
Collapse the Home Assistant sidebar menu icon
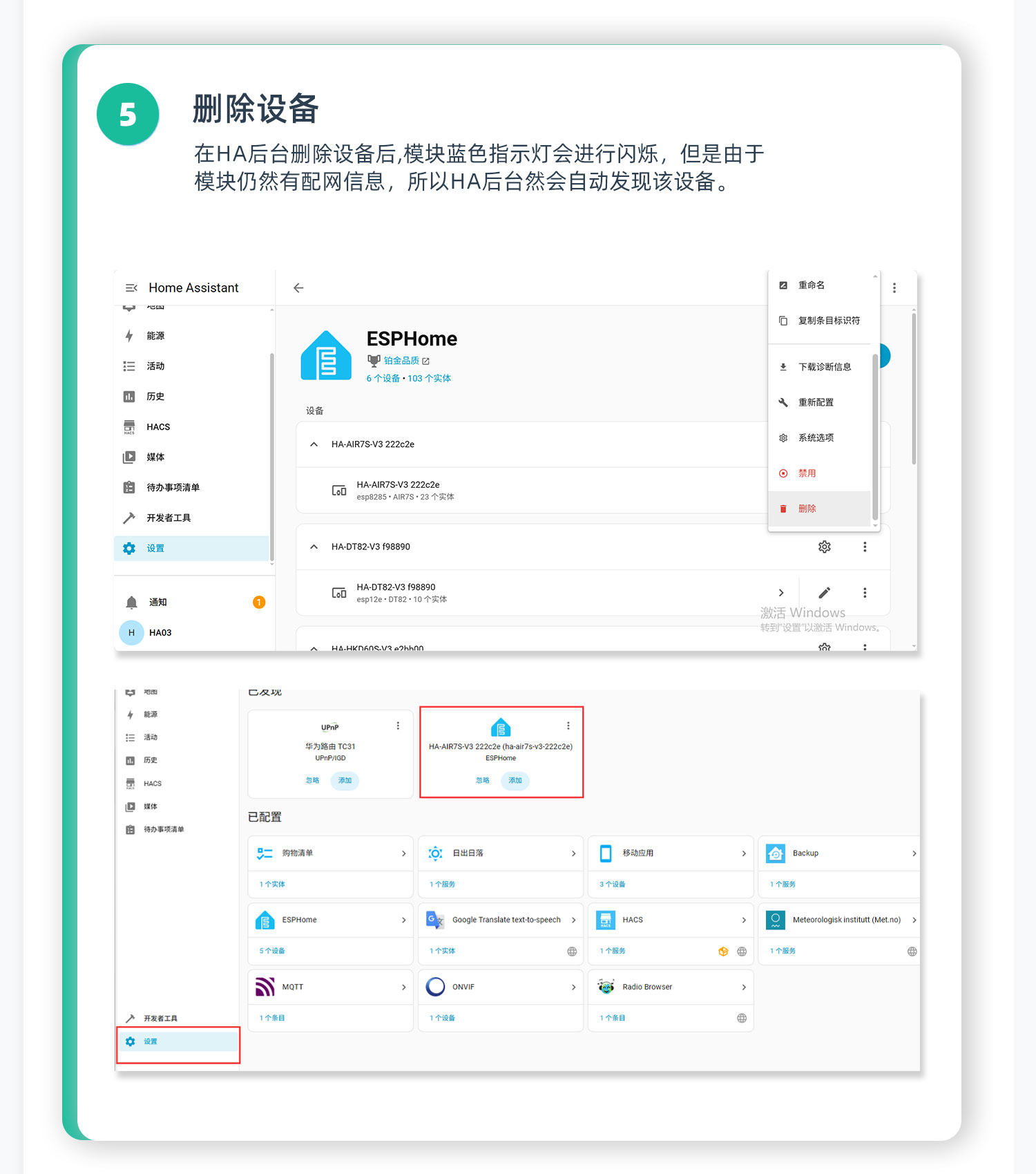click(x=131, y=287)
